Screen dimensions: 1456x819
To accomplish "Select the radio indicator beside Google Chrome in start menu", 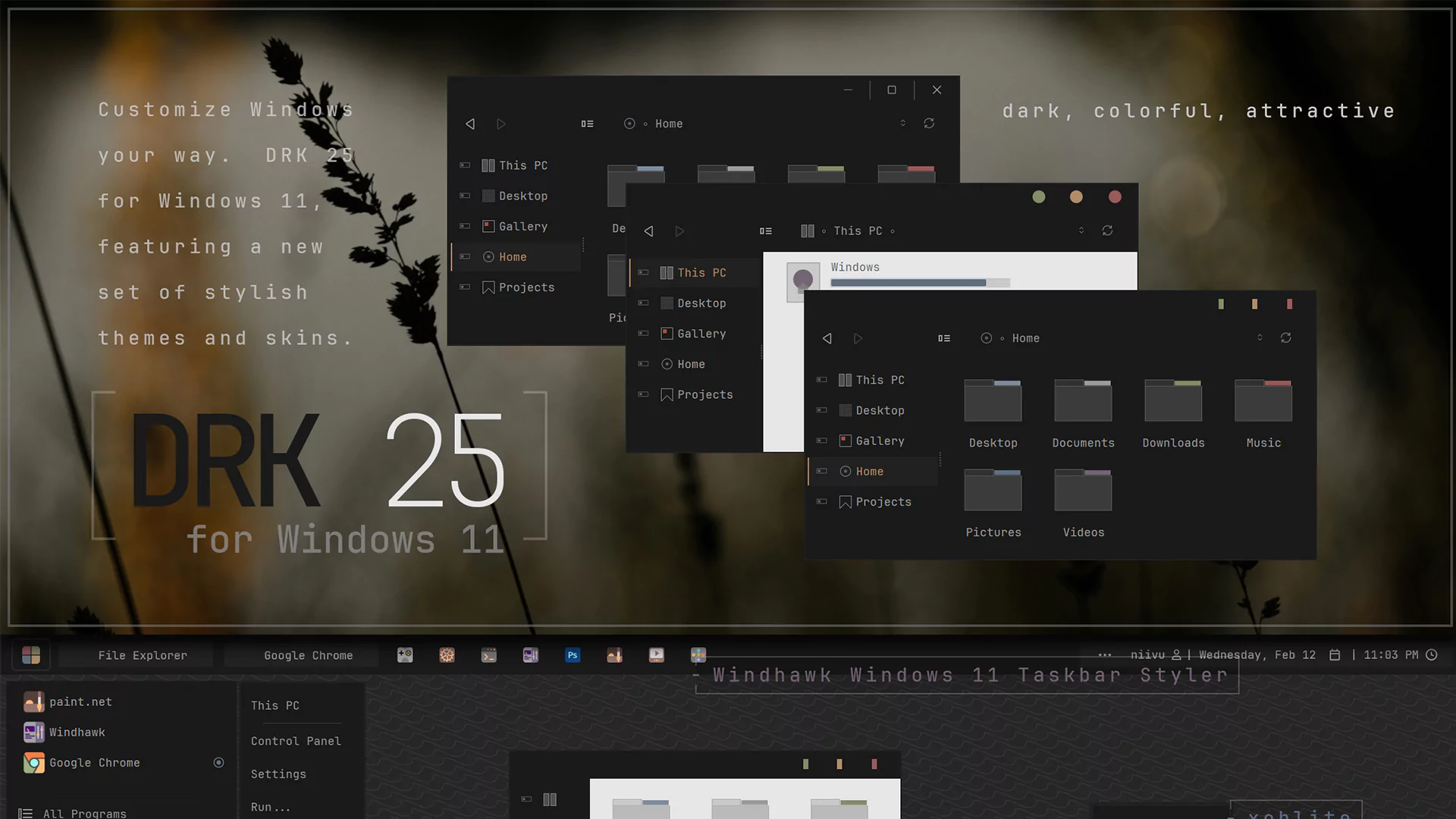I will point(218,762).
